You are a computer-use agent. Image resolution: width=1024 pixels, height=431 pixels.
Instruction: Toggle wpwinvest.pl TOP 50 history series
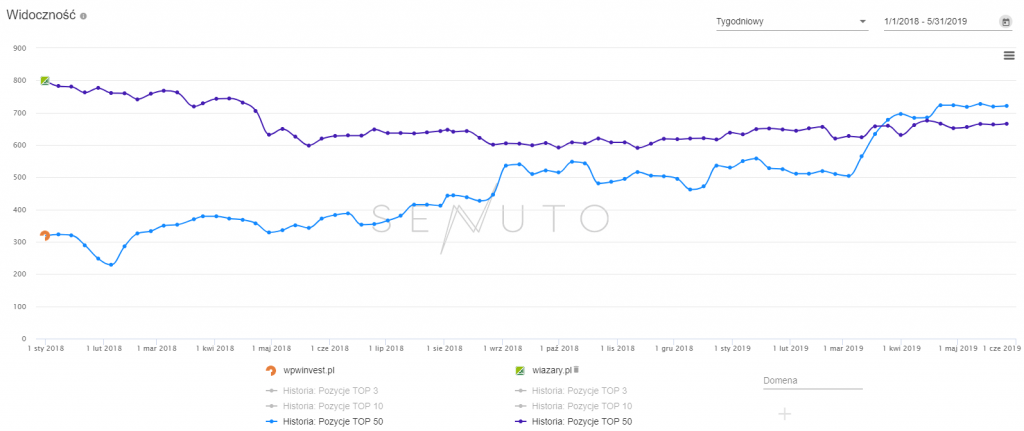pos(326,421)
